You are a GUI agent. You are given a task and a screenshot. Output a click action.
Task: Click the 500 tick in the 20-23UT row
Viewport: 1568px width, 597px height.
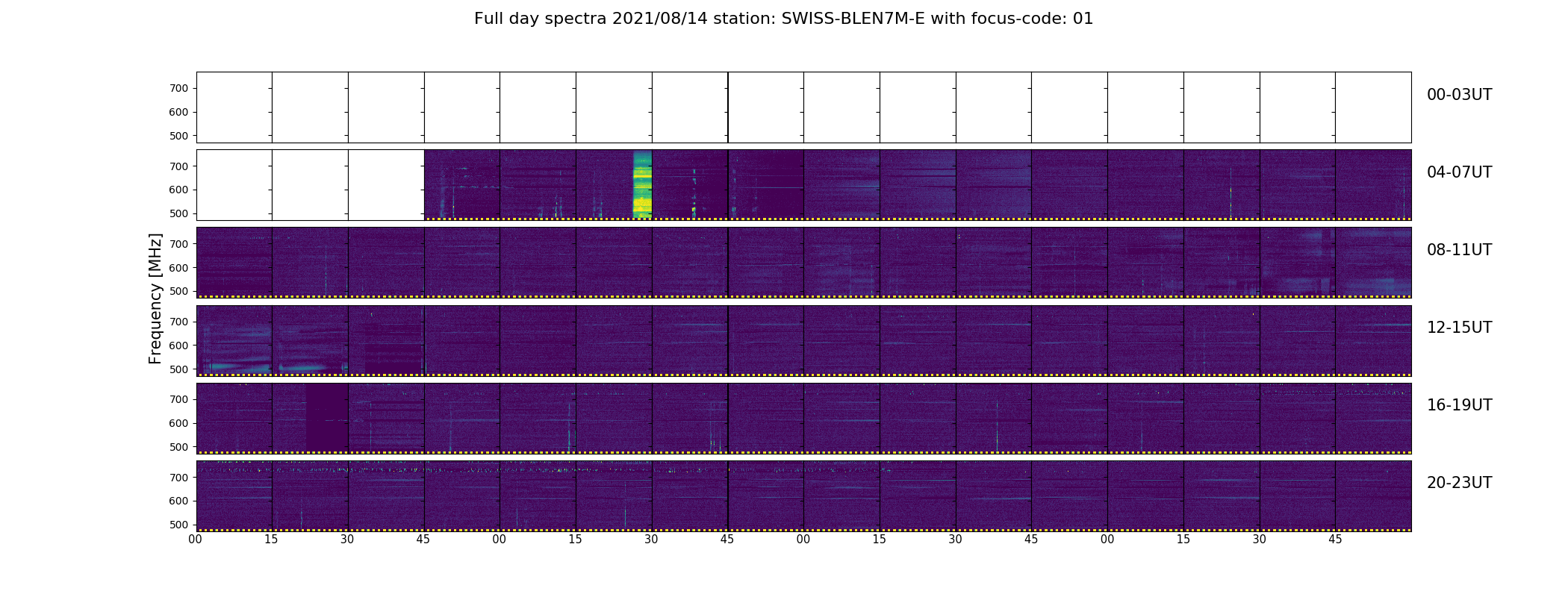pos(178,525)
